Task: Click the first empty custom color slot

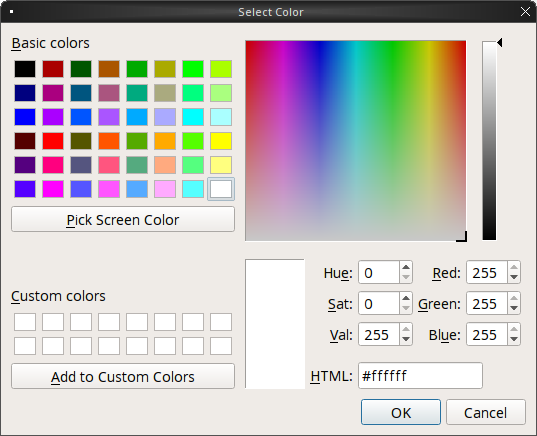Action: [x=25, y=322]
